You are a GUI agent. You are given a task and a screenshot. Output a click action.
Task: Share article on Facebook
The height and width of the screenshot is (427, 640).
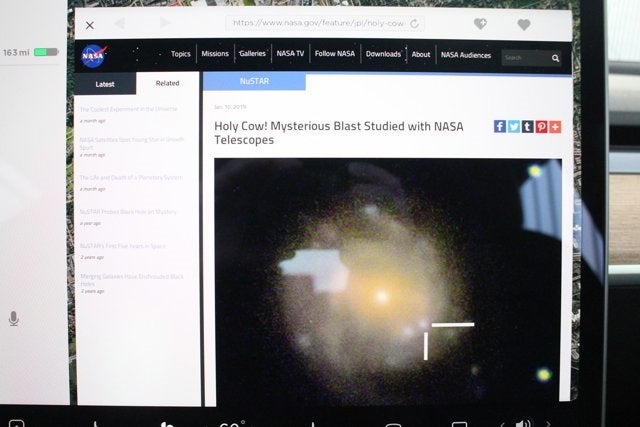[x=500, y=126]
